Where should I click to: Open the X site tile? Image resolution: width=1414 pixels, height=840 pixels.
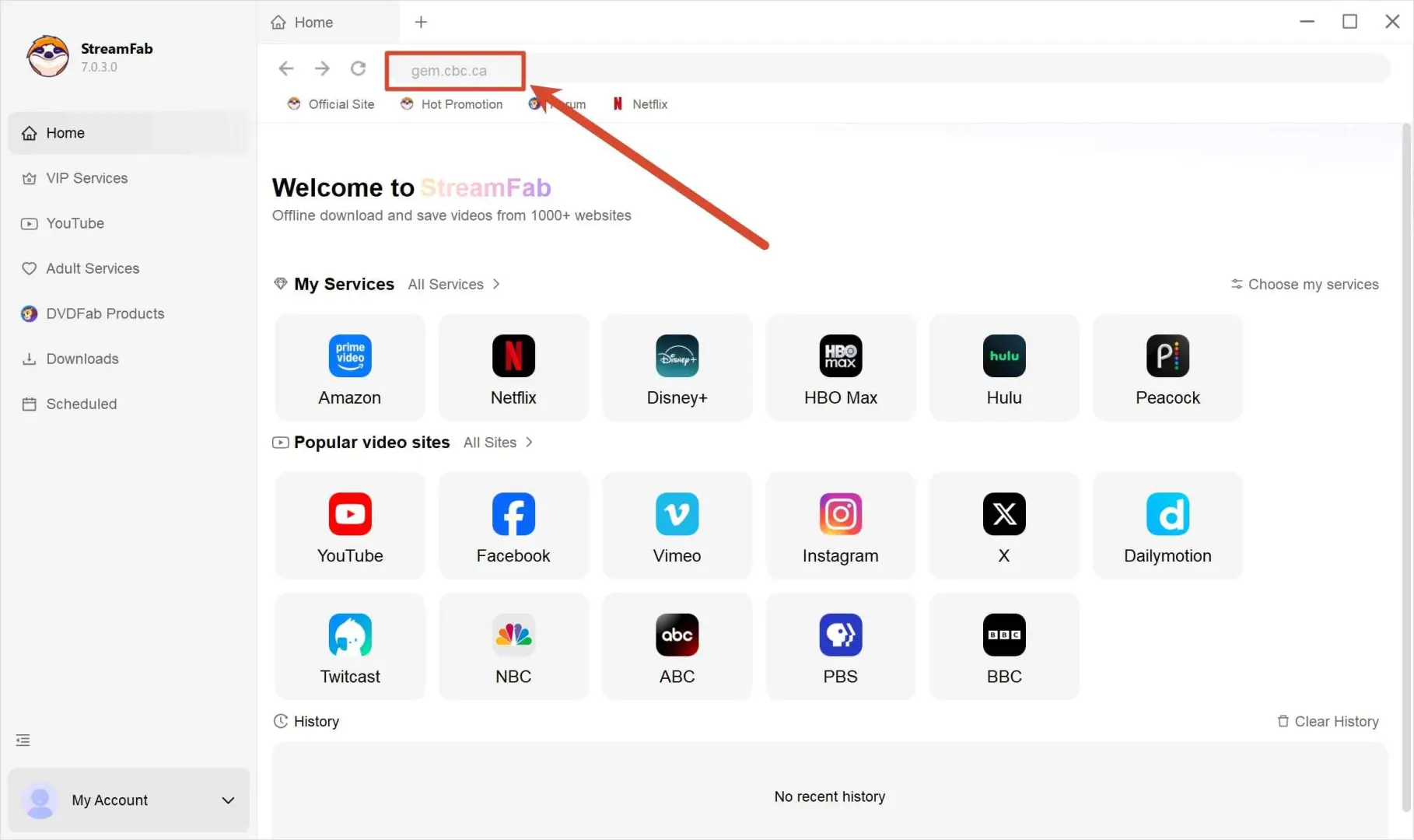click(x=1004, y=526)
